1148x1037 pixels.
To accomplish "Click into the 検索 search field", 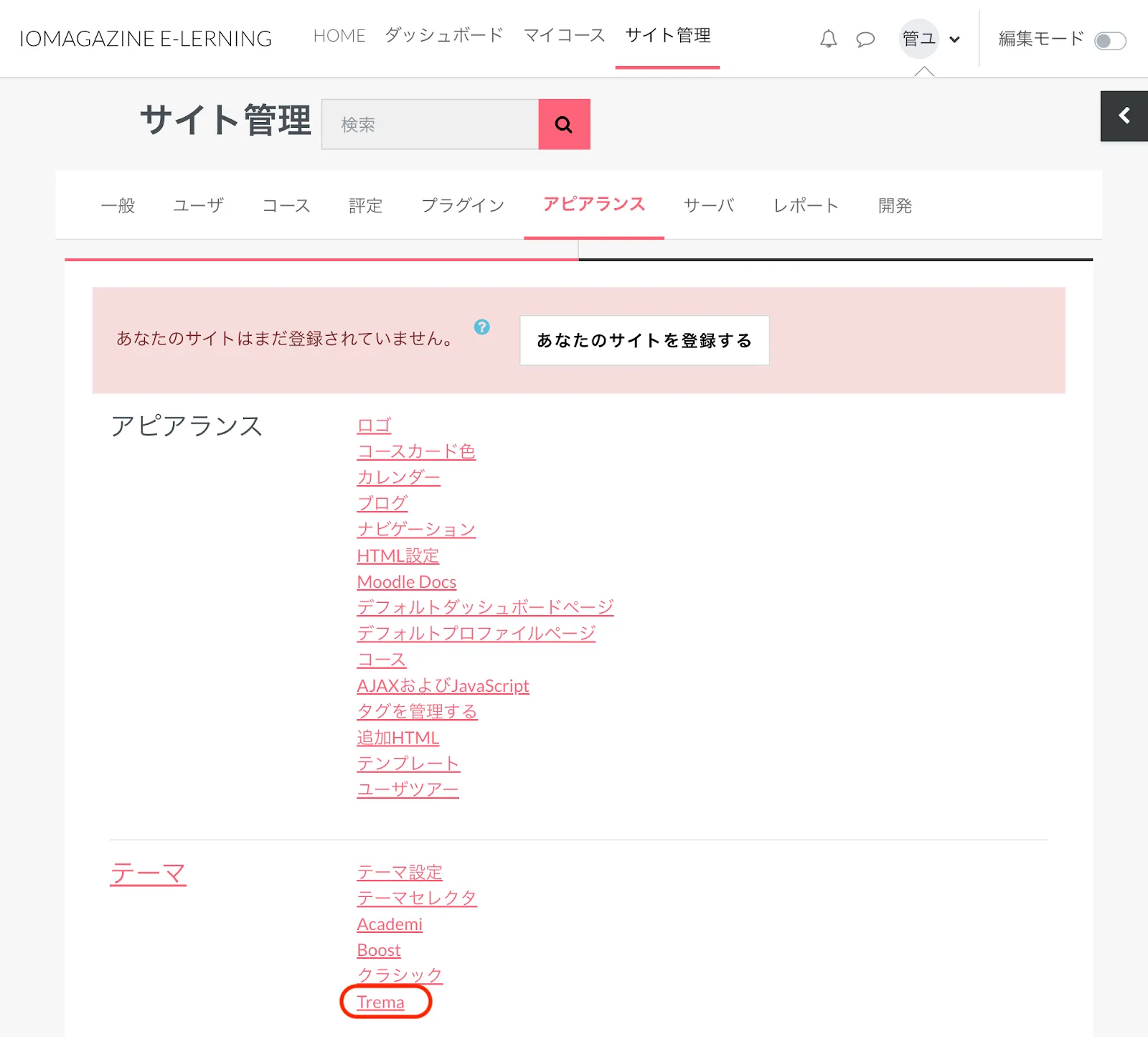I will pos(430,124).
